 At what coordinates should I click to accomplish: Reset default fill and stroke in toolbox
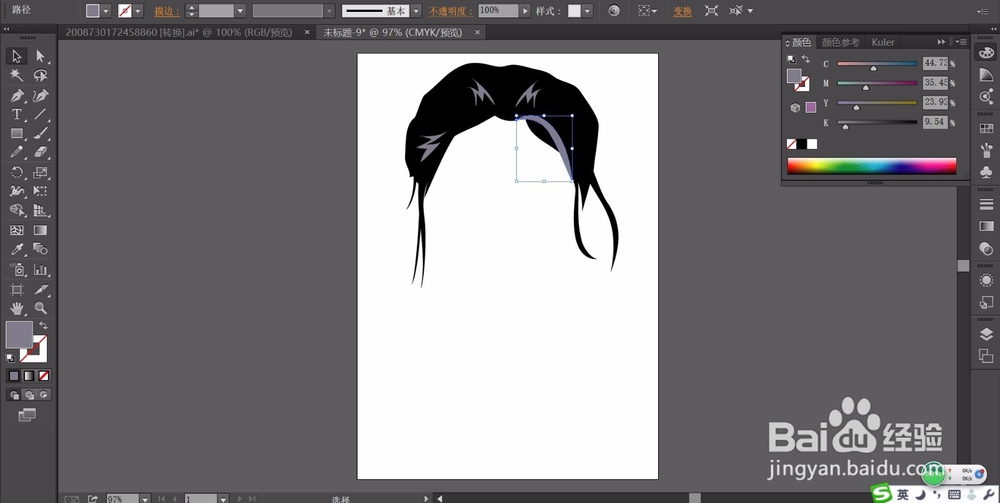(10, 358)
